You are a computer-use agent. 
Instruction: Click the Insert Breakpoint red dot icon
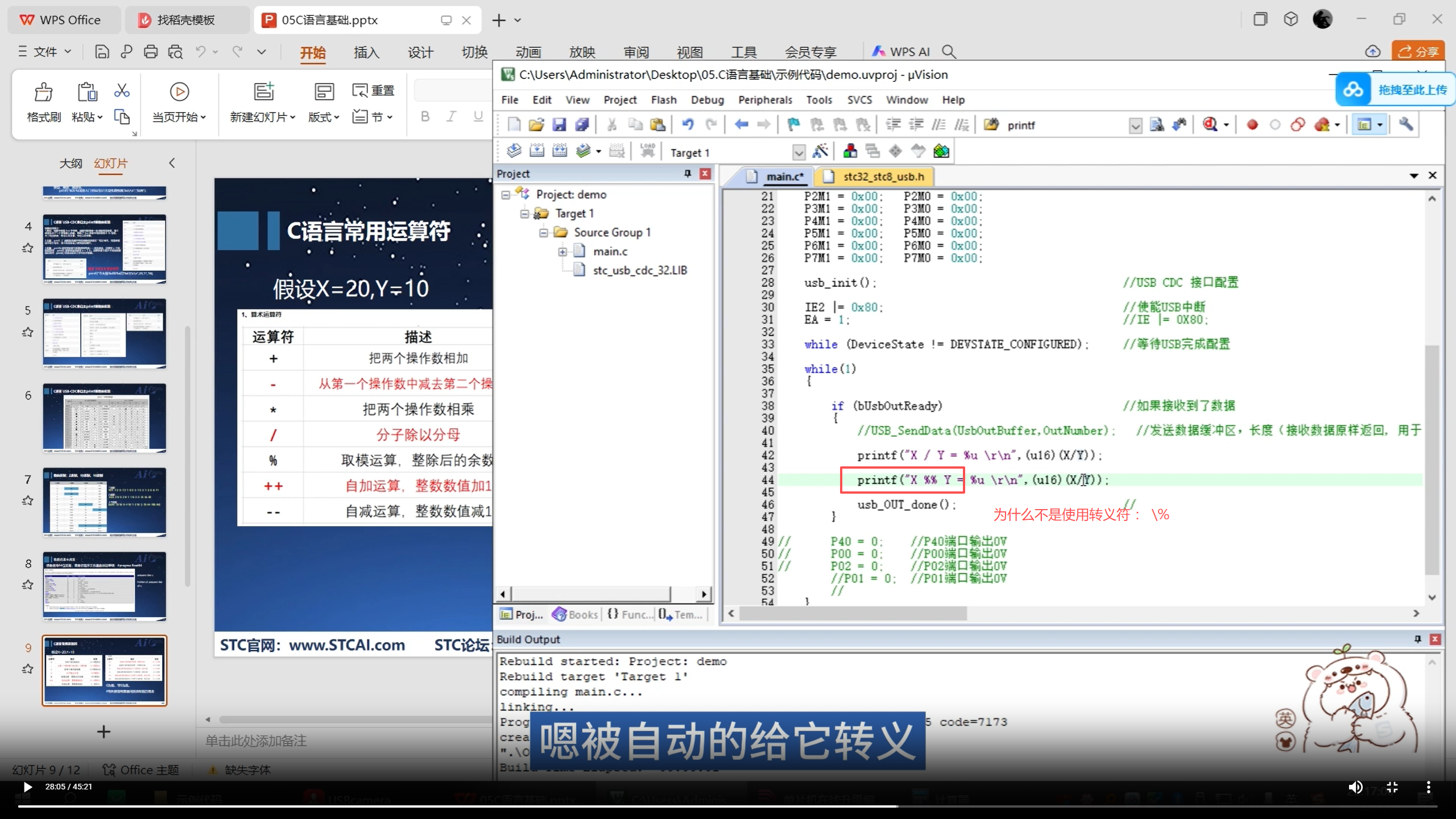1252,125
